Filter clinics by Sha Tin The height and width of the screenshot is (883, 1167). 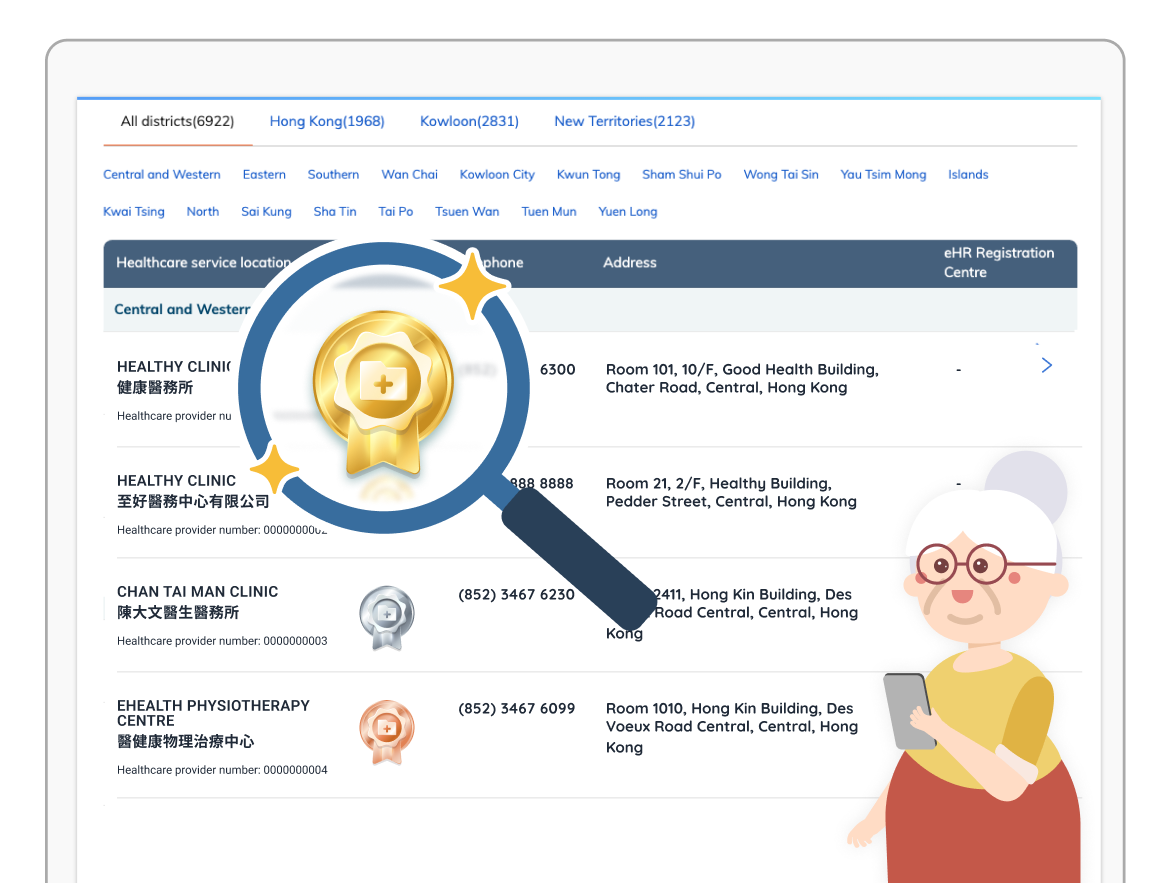click(335, 211)
